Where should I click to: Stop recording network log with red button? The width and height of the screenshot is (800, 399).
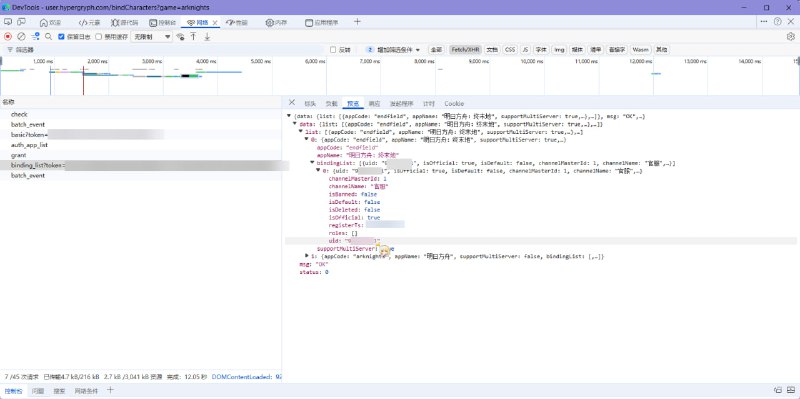(x=8, y=36)
